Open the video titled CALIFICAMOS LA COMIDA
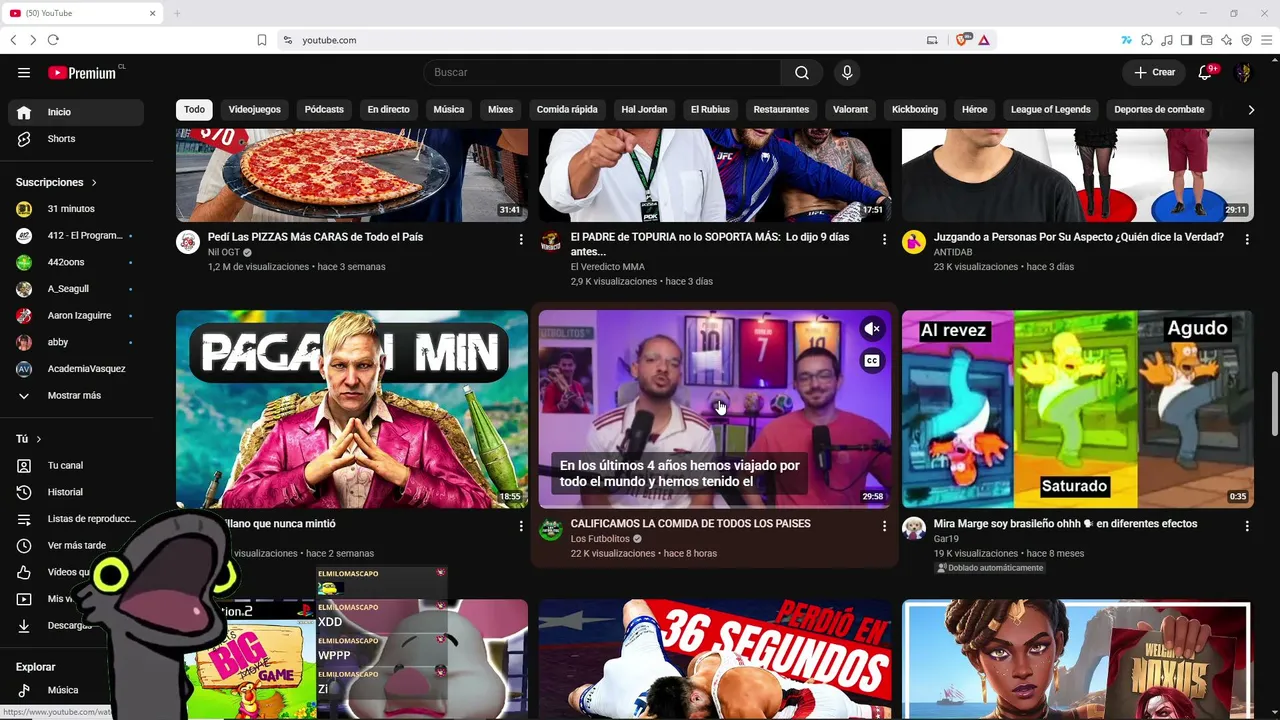The height and width of the screenshot is (720, 1280). click(690, 524)
